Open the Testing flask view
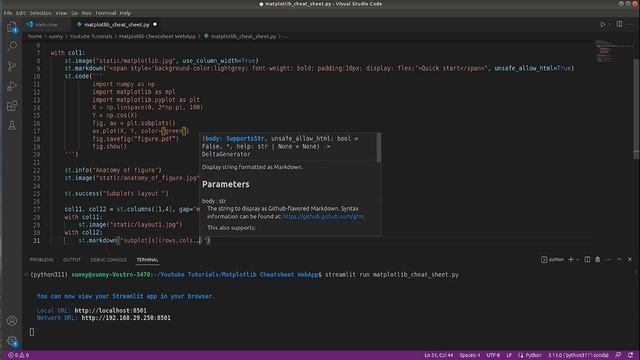 tap(12, 126)
